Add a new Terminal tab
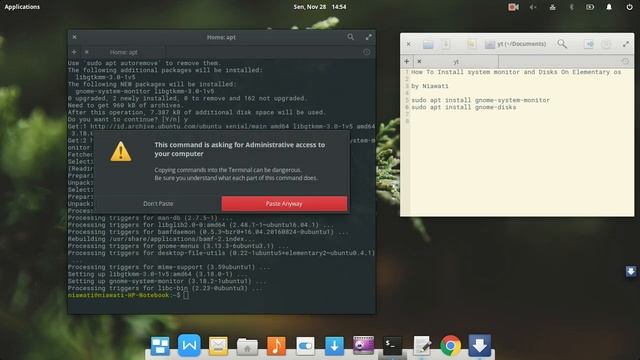640x360 pixels. click(x=74, y=52)
